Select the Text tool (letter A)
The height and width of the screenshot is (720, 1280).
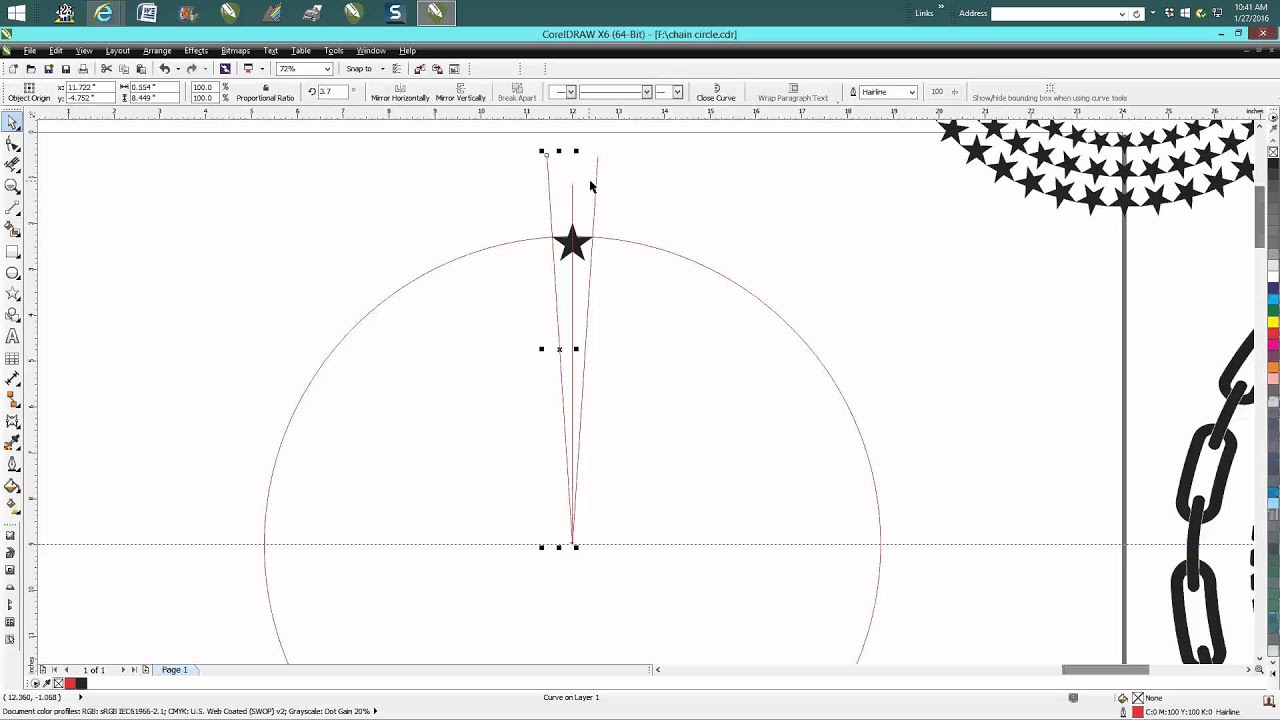point(12,337)
